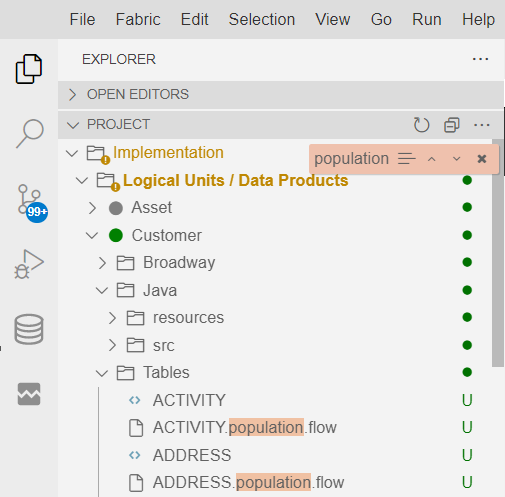Expand the Asset logical unit
This screenshot has width=505, height=497.
click(92, 208)
